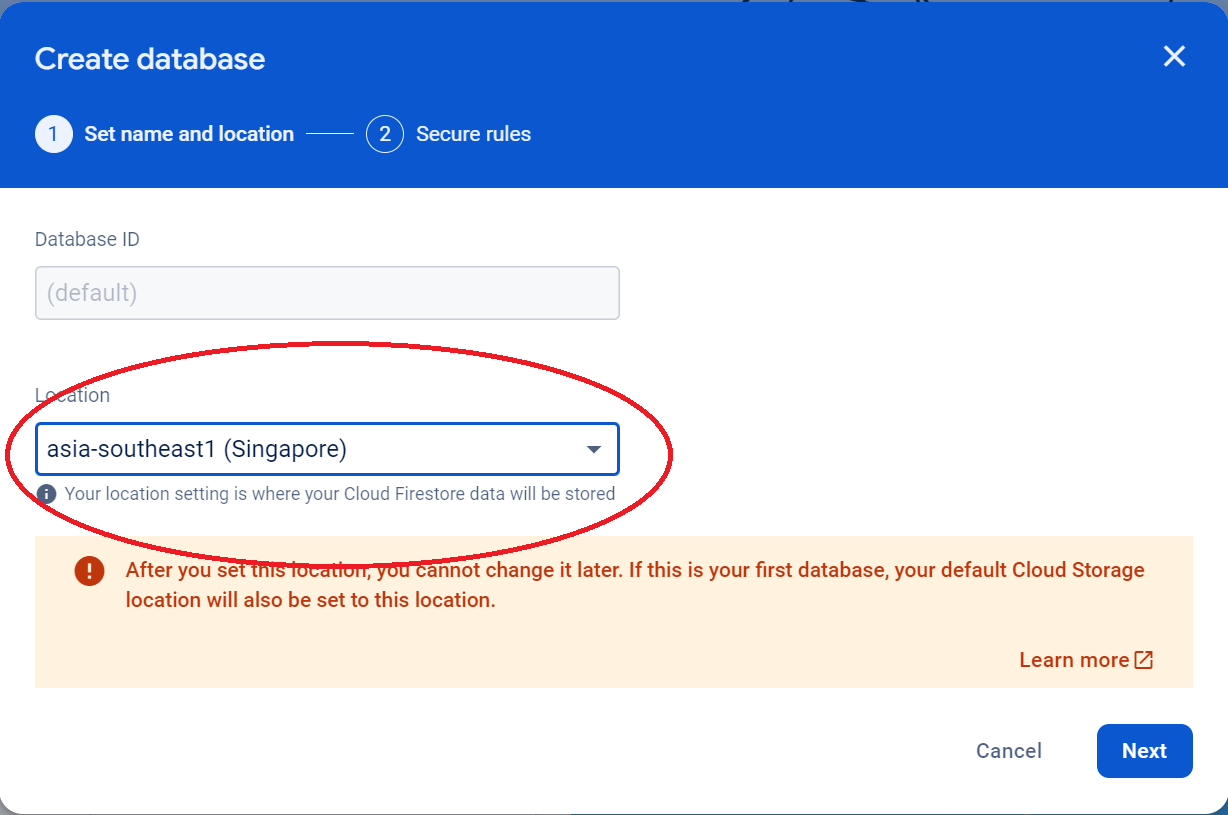Click the X to close Create database dialog
1228x815 pixels.
click(1173, 57)
